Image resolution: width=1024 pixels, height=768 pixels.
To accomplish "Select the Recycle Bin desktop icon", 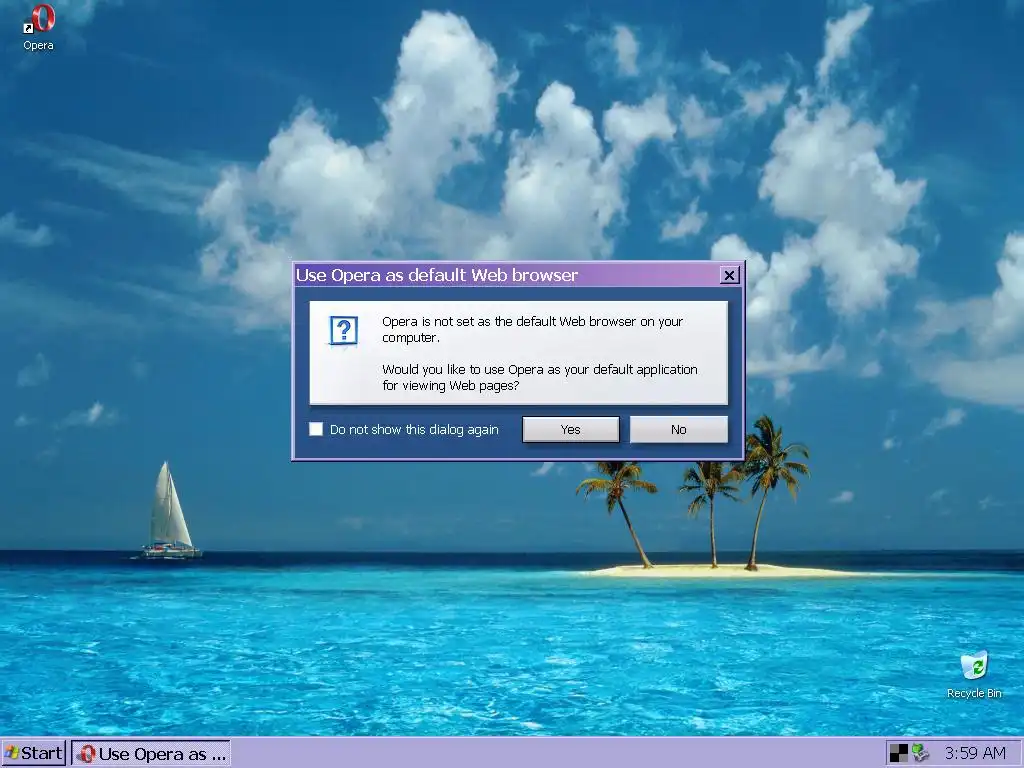I will (x=974, y=674).
